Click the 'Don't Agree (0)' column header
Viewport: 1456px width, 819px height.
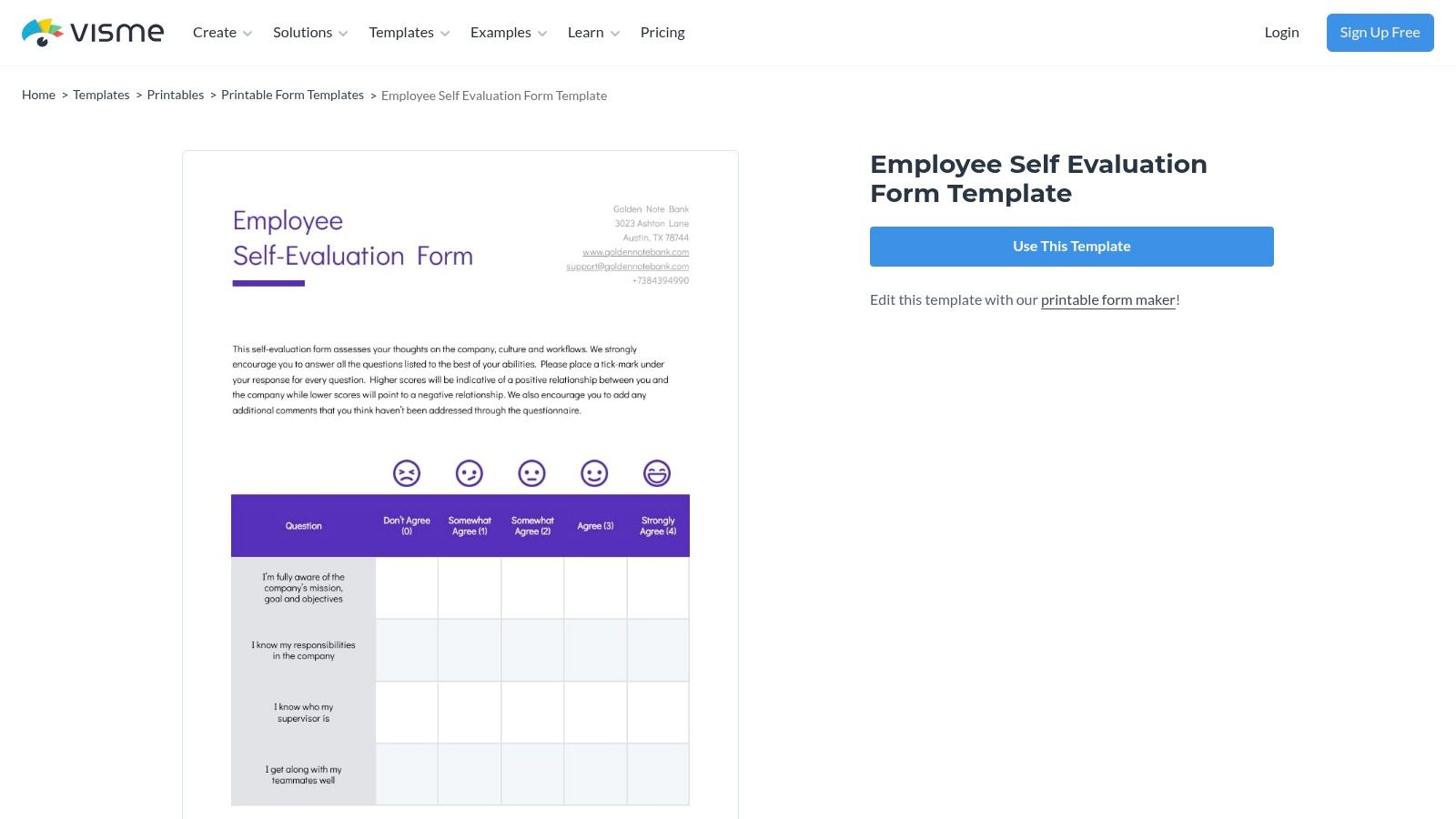coord(407,526)
